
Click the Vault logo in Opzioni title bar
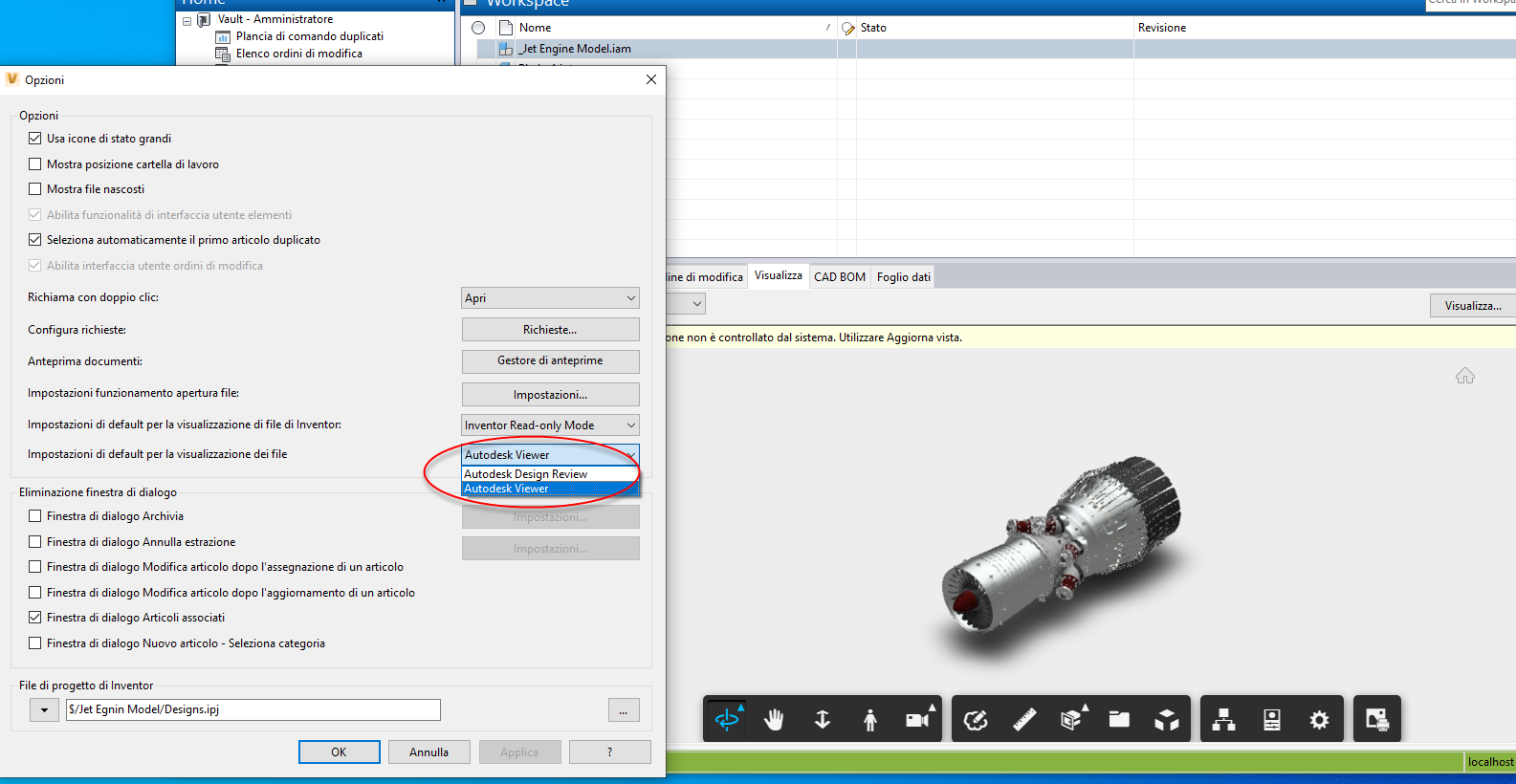(x=12, y=79)
